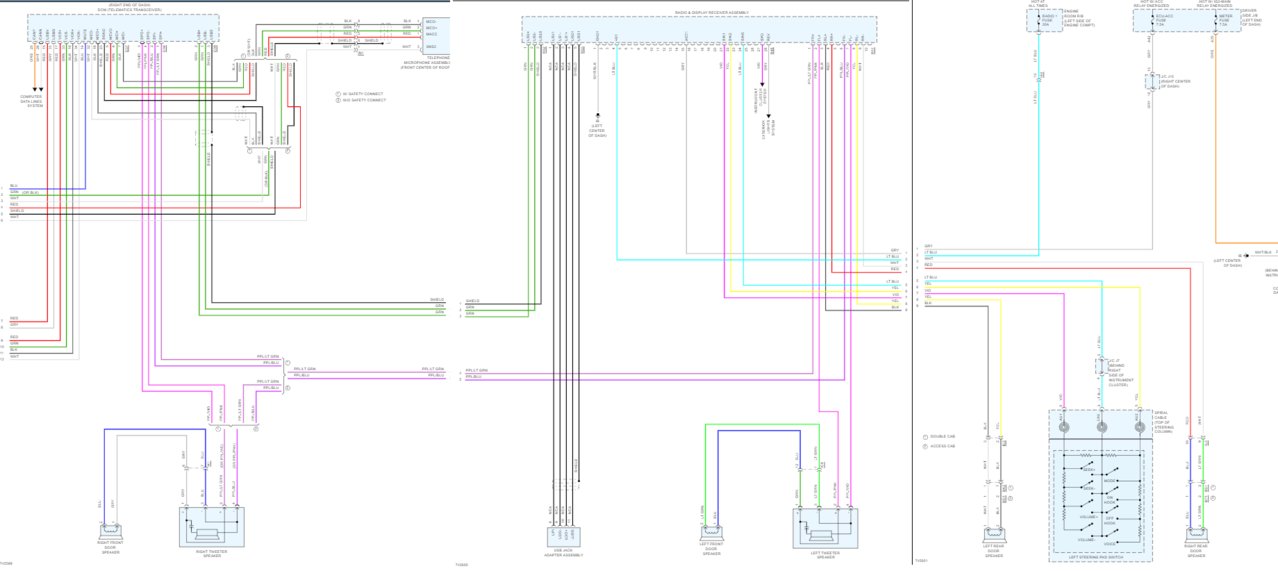Image resolution: width=1278 pixels, height=571 pixels.
Task: Click the Computer Data Lines System label
Action: tap(32, 100)
